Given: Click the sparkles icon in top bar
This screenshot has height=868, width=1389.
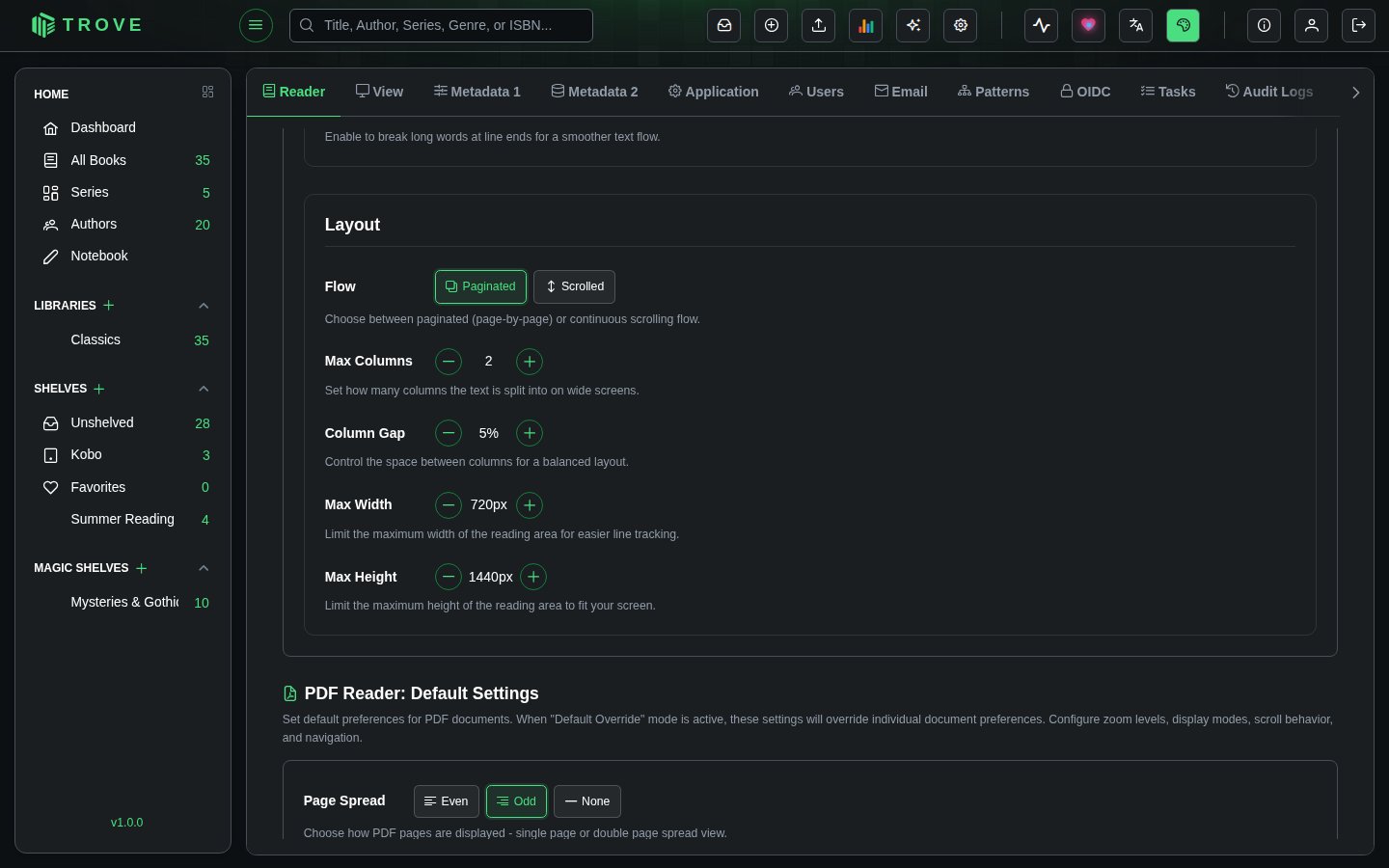Looking at the screenshot, I should click(913, 25).
